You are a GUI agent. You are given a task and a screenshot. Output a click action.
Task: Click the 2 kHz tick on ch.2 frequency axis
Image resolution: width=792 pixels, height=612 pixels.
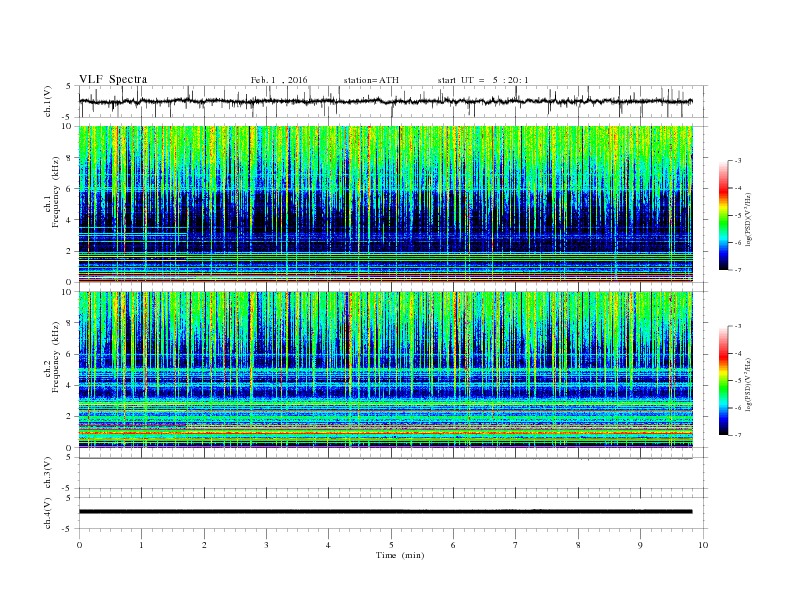click(x=69, y=417)
